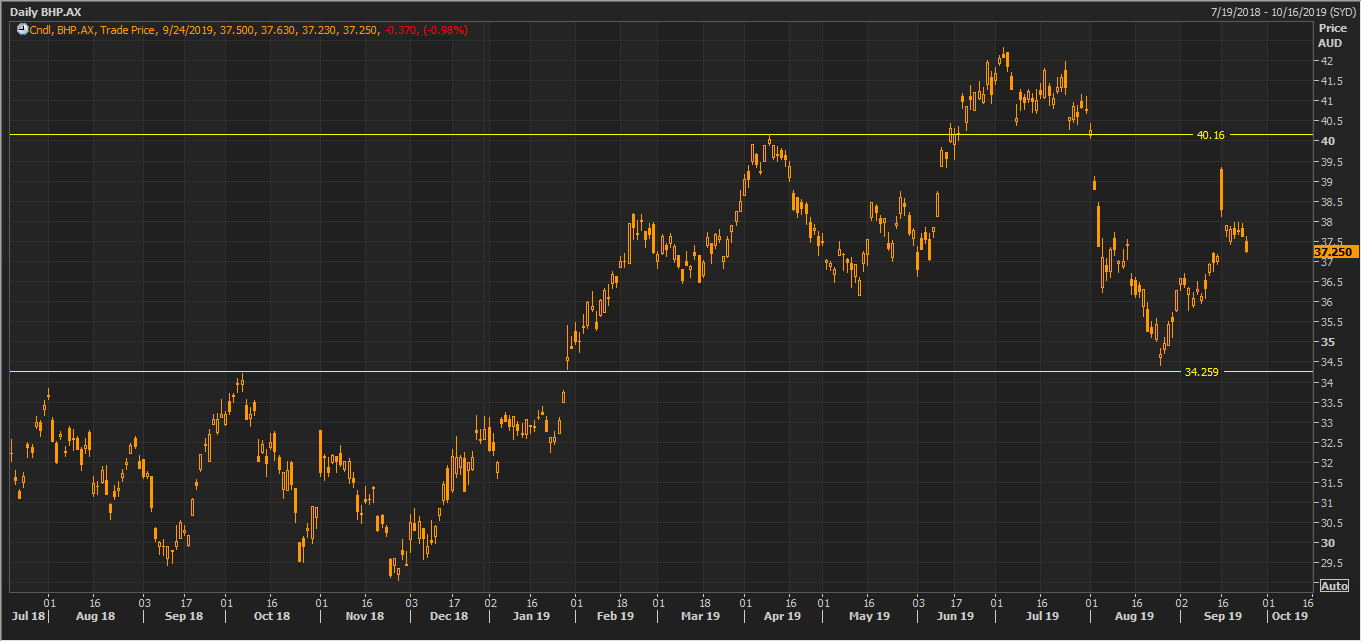Click the 'Jul 18' month label
This screenshot has height=642, width=1362.
click(x=28, y=616)
